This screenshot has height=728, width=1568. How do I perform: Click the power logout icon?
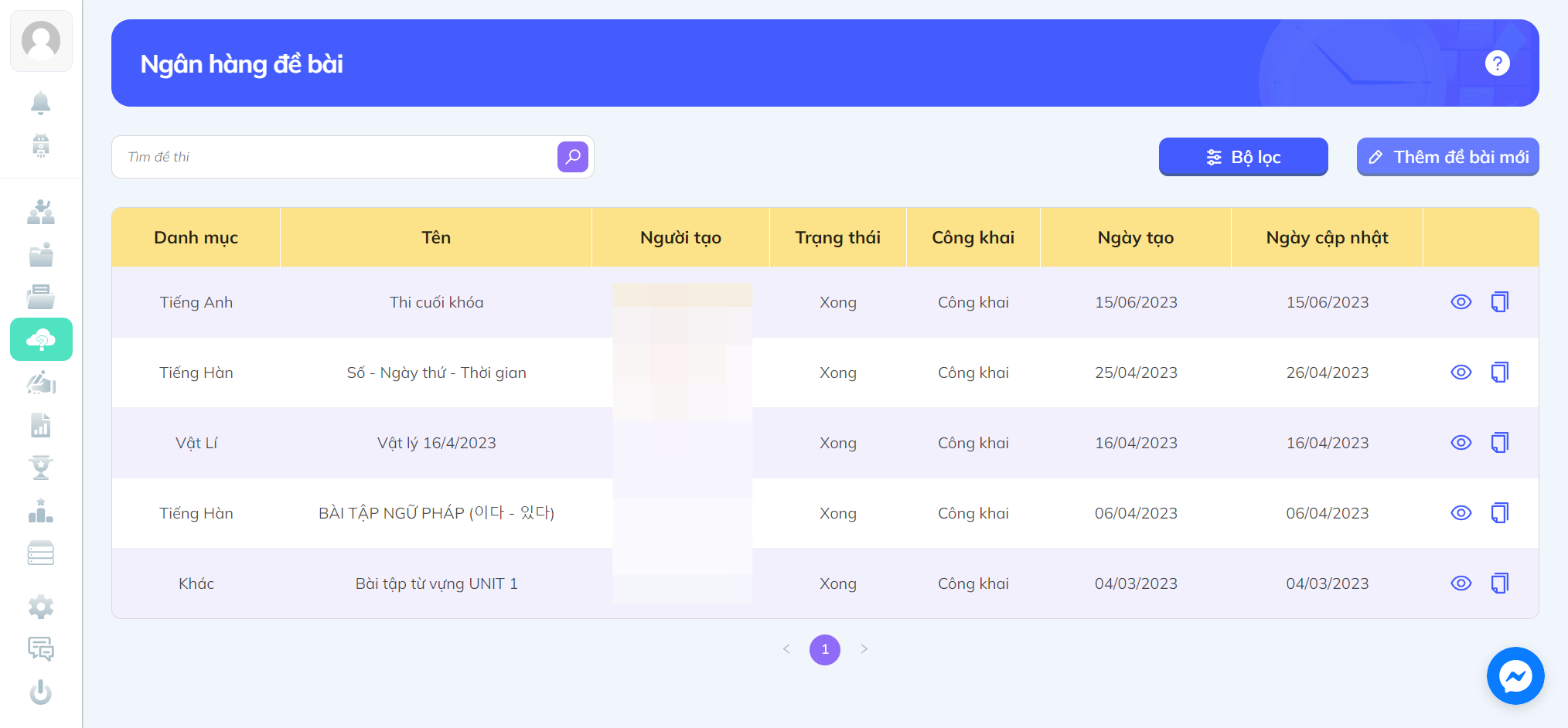40,692
